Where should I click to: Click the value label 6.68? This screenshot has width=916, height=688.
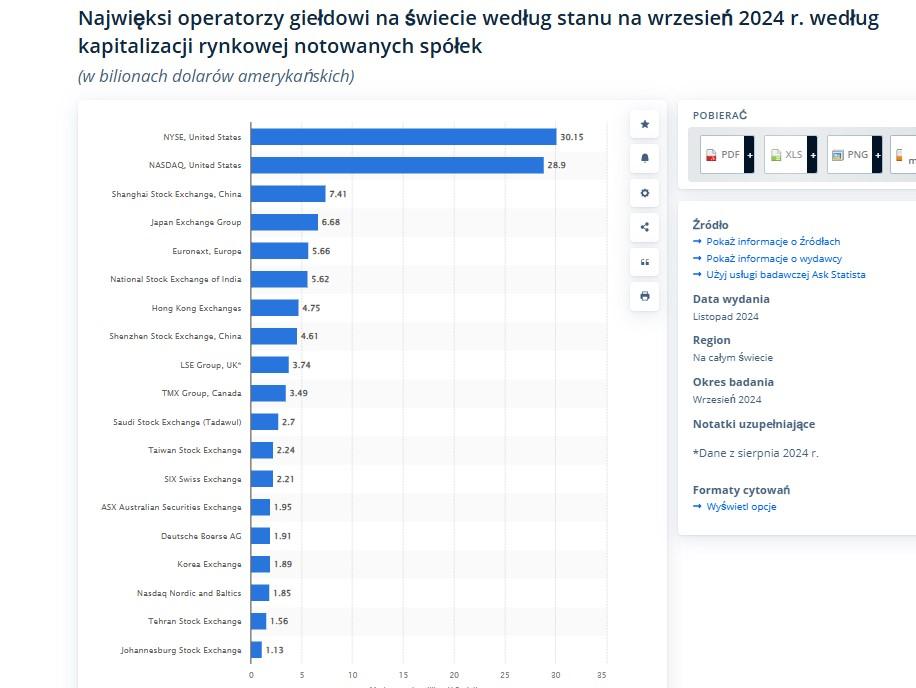coord(331,222)
